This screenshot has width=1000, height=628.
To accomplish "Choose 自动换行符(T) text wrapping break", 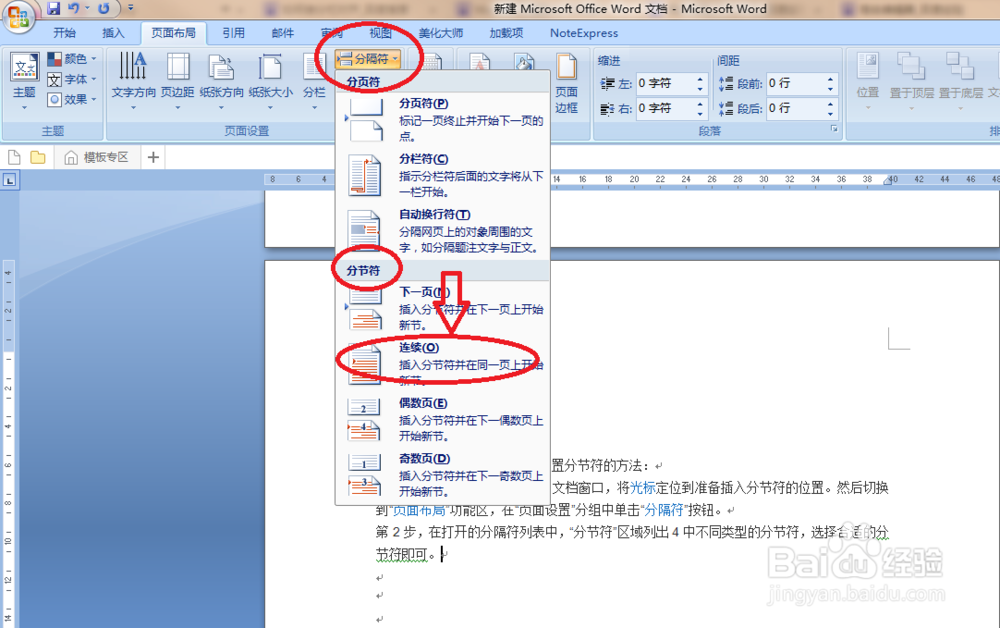I will (x=443, y=230).
